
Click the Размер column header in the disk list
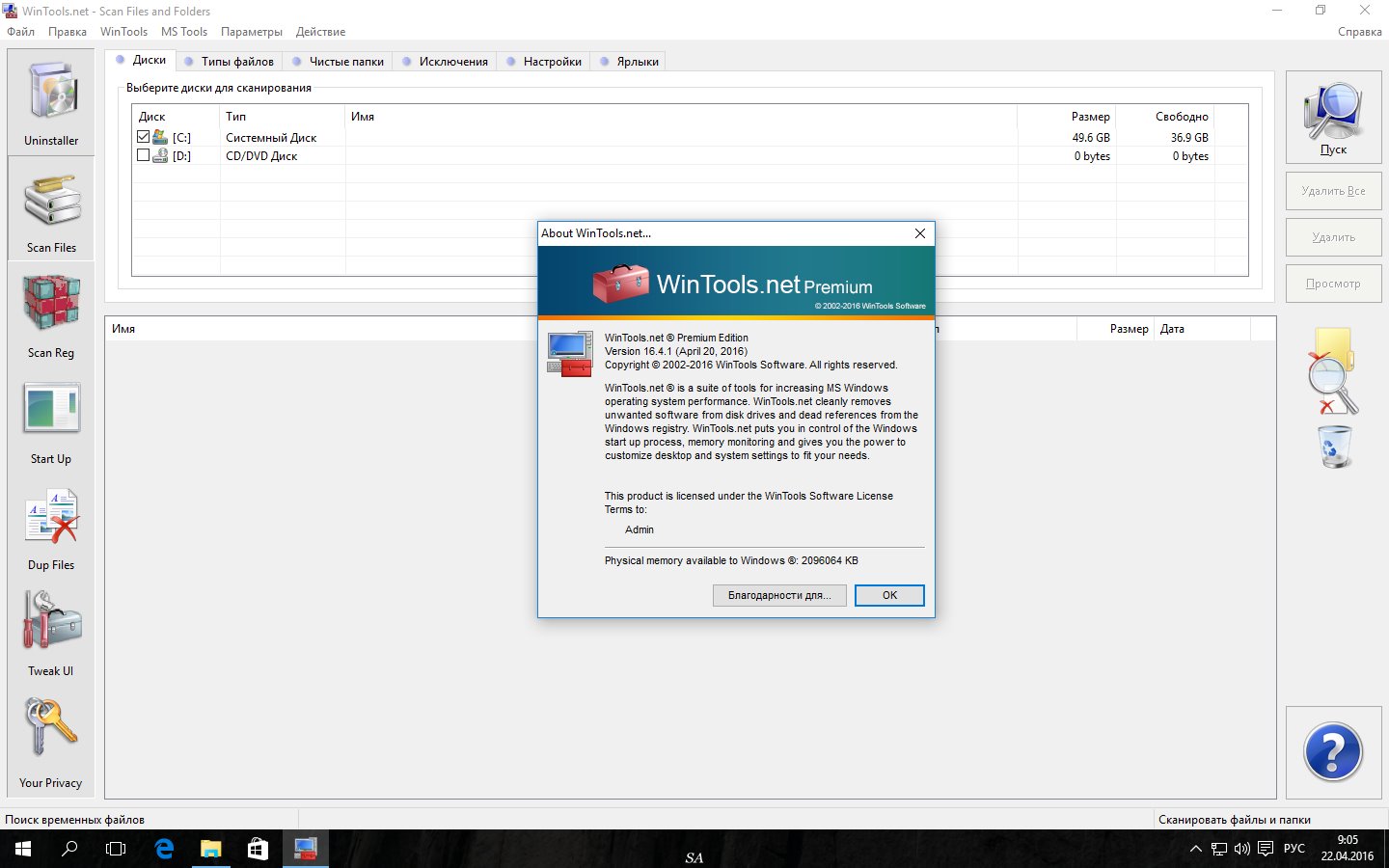click(1090, 117)
